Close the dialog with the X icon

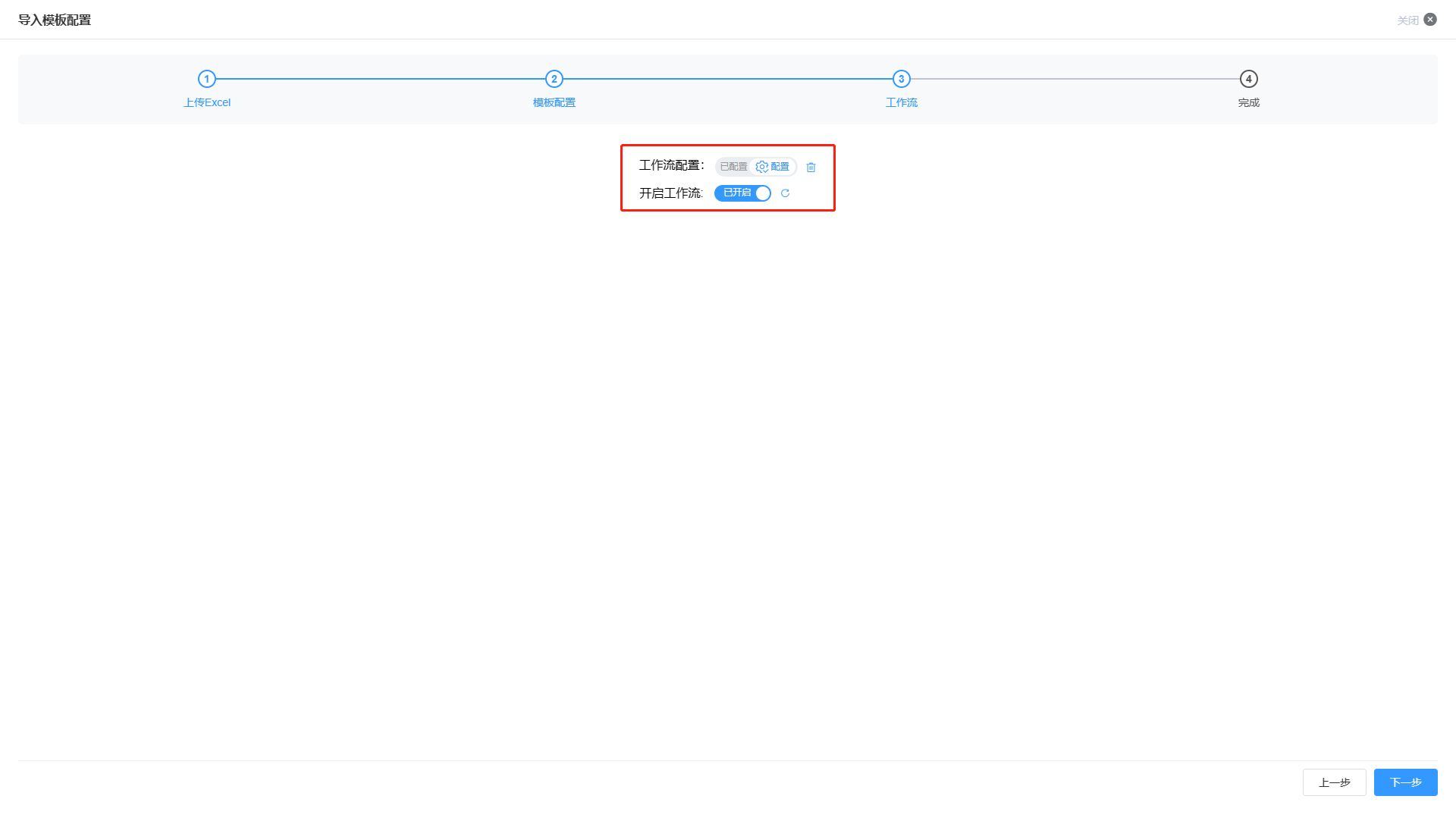(1430, 20)
